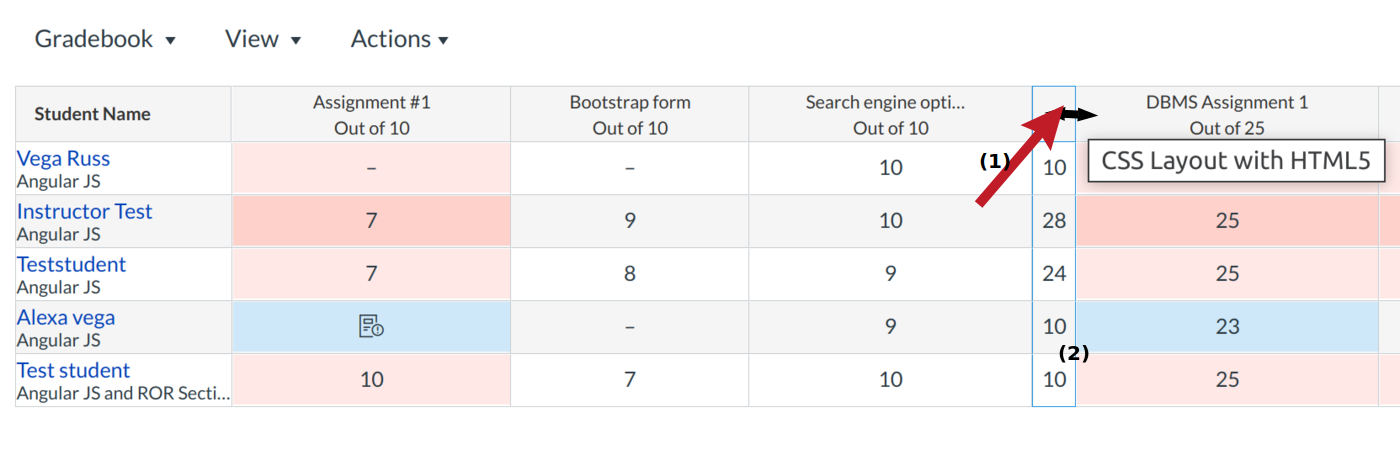
Task: Select Instructor Test's Assignment #1 grade cell
Action: click(x=371, y=221)
